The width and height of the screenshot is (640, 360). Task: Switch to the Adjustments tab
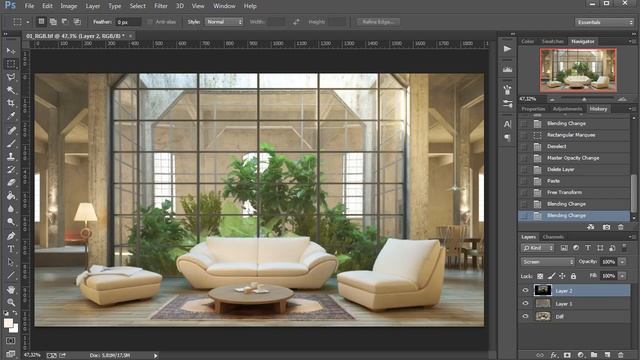pos(567,109)
